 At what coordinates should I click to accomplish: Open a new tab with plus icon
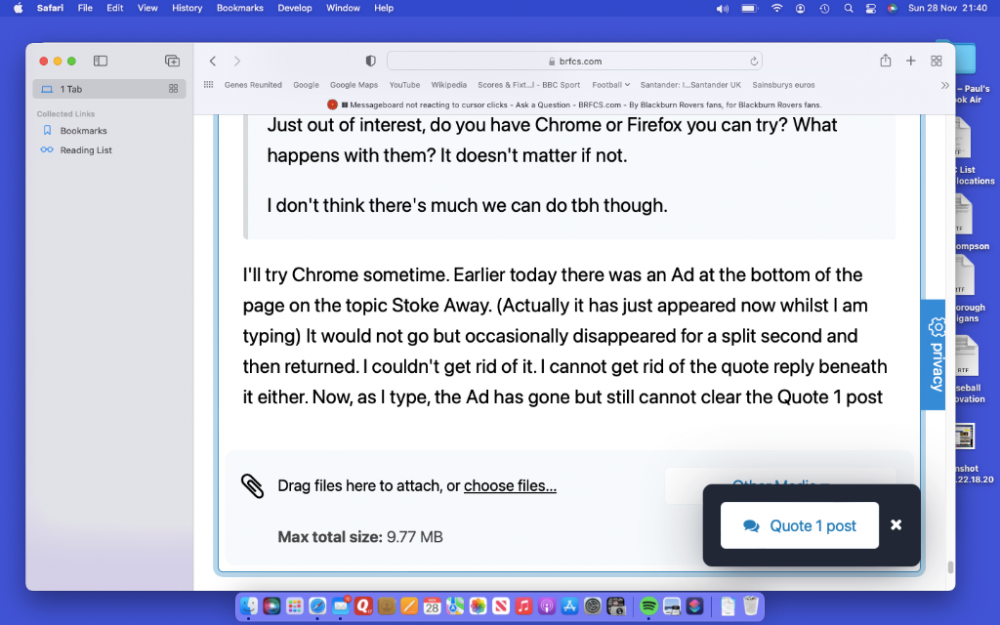coord(911,61)
